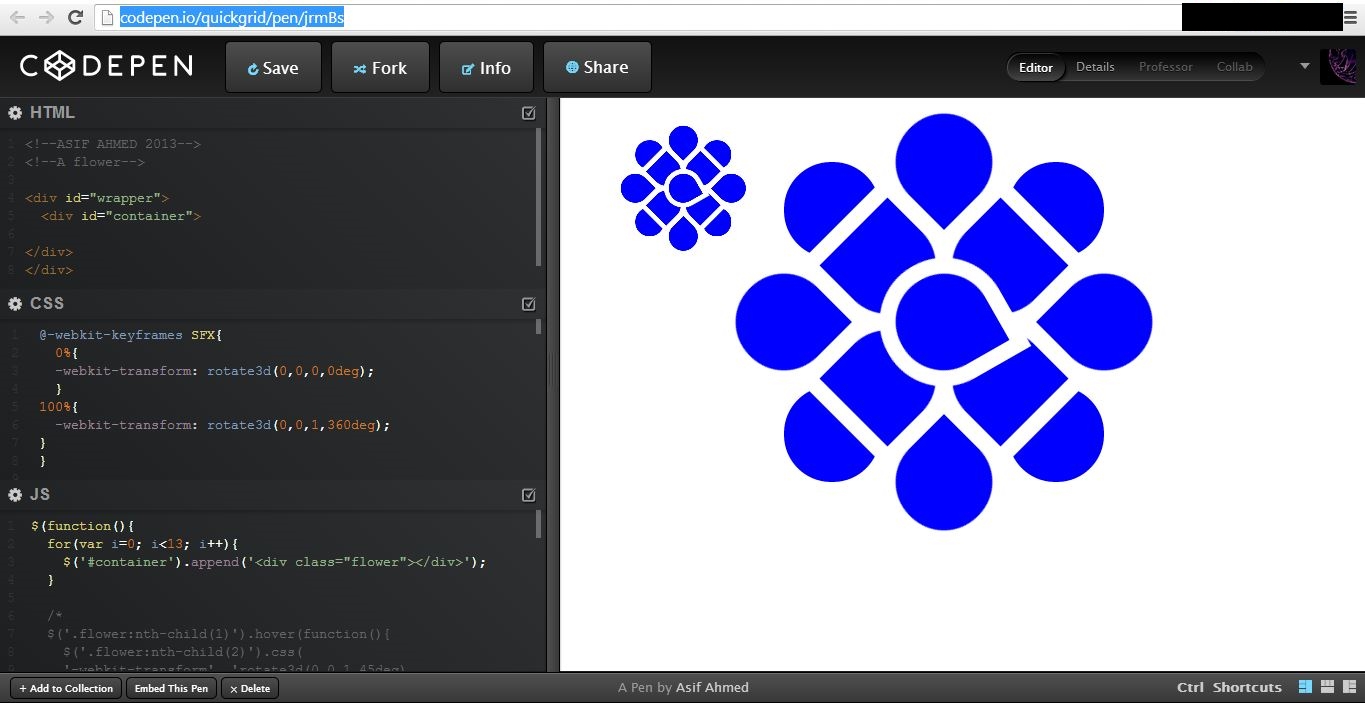Select editors-on-right layout icon
Viewport: 1365px width, 703px height.
tap(1350, 687)
